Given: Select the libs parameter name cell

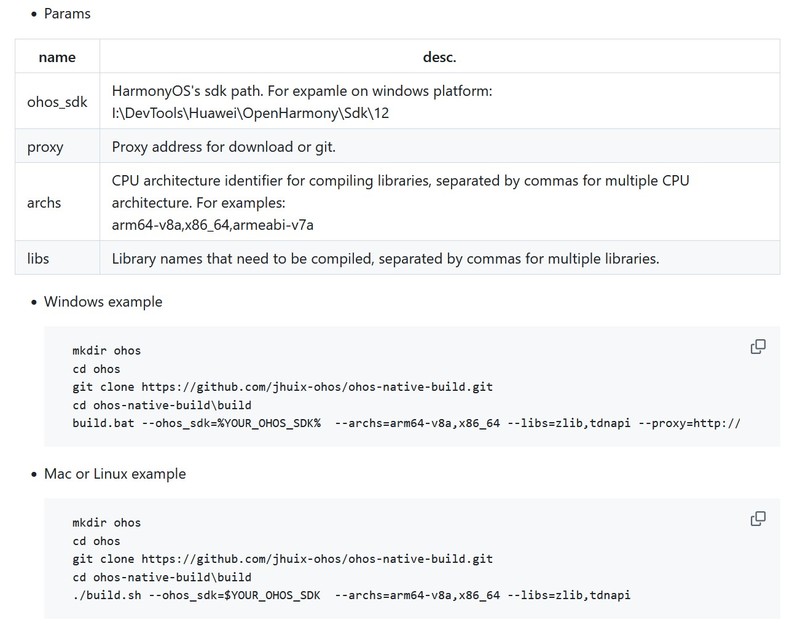Looking at the screenshot, I should 57,258.
